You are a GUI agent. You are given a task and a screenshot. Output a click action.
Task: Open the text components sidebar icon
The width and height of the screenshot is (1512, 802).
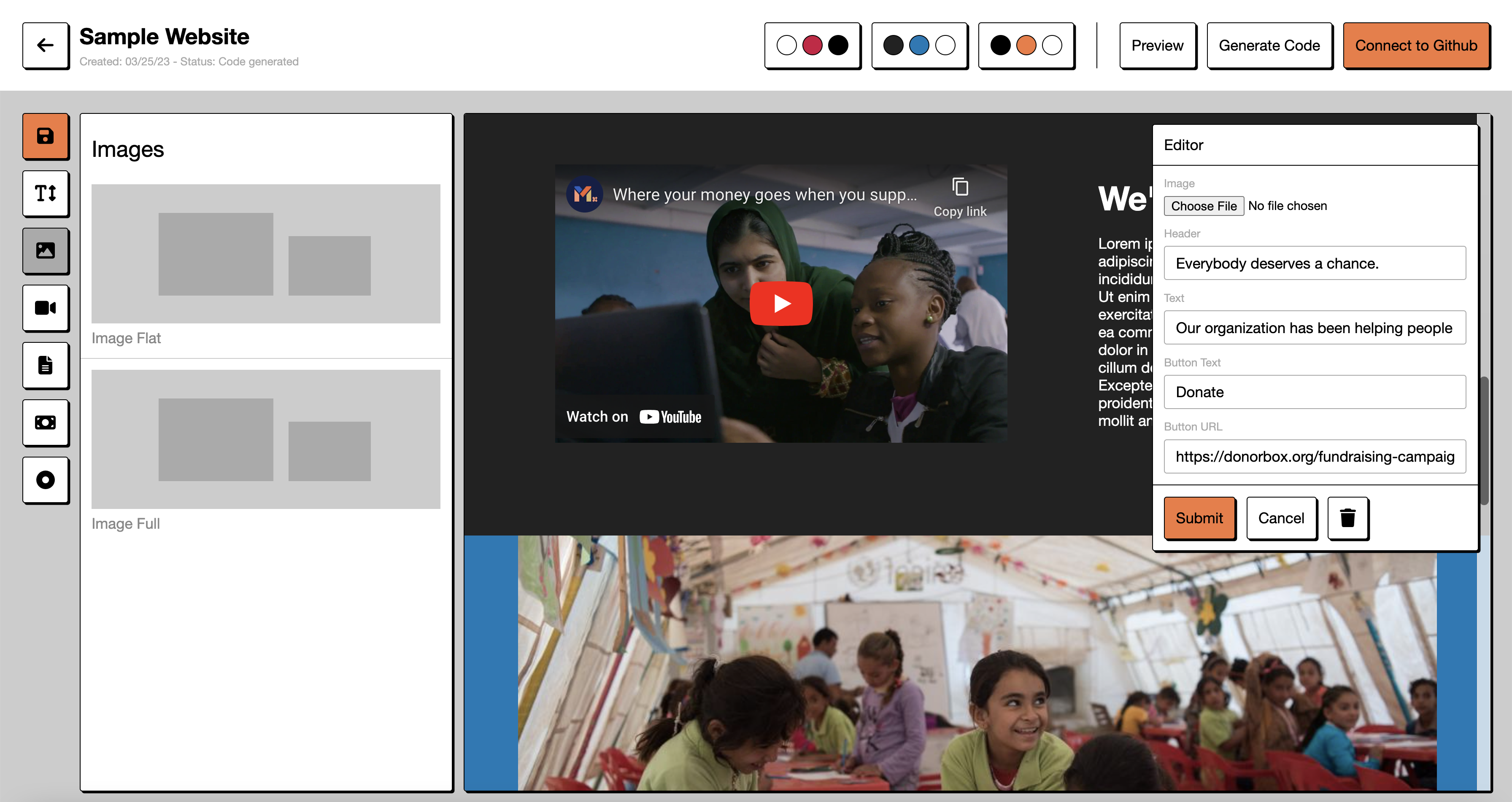click(45, 193)
